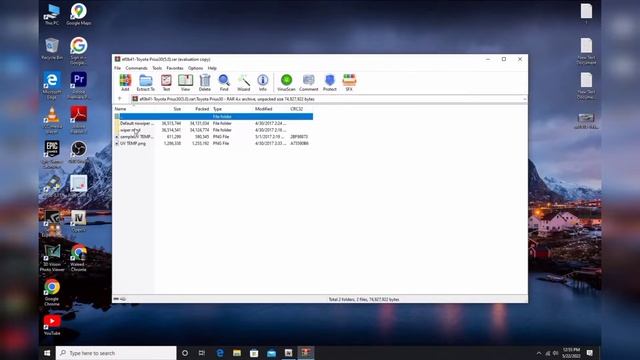Open the Options menu
Image resolution: width=640 pixels, height=360 pixels.
tap(196, 68)
